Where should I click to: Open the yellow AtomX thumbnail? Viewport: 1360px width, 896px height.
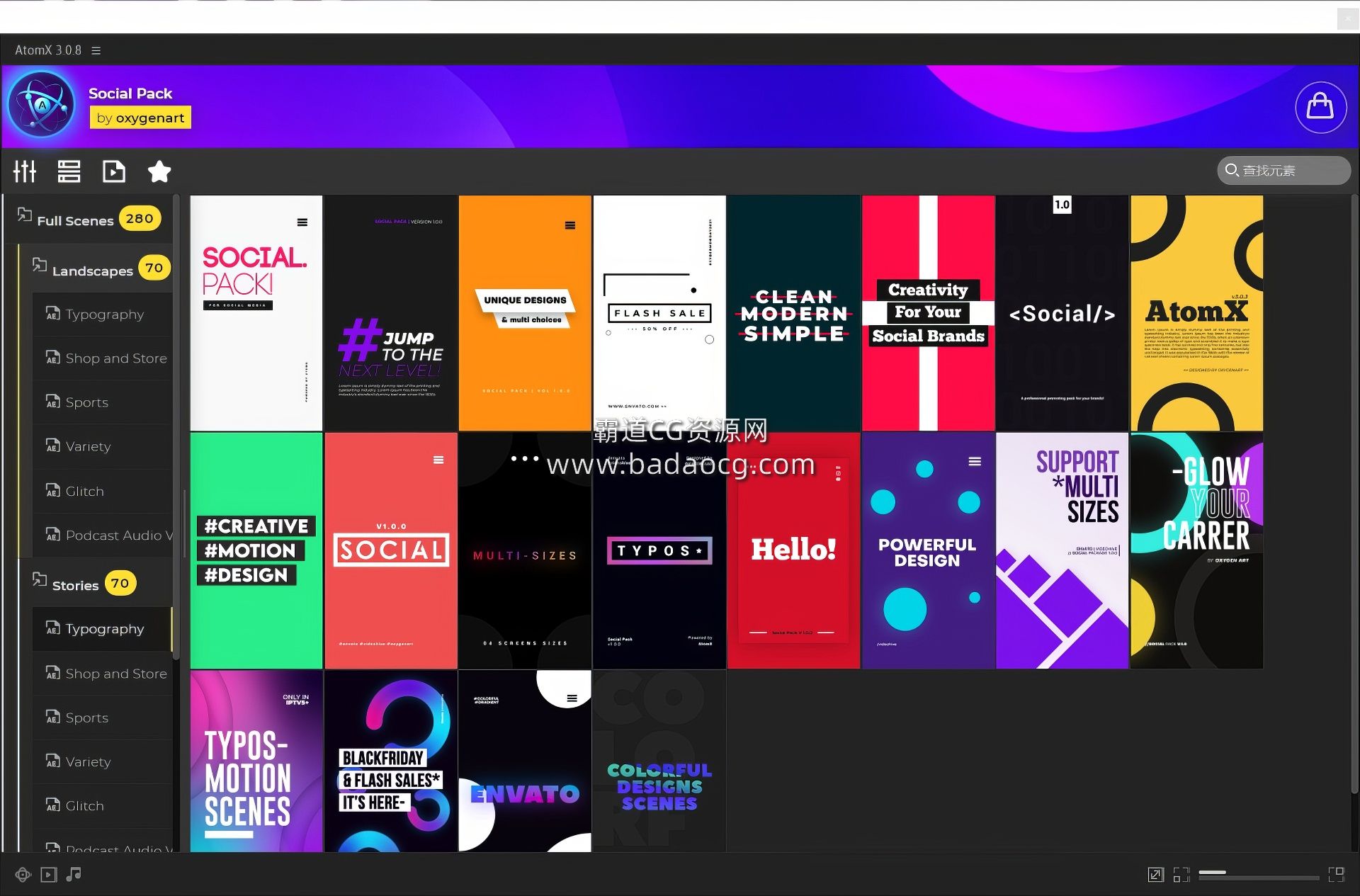click(1197, 313)
